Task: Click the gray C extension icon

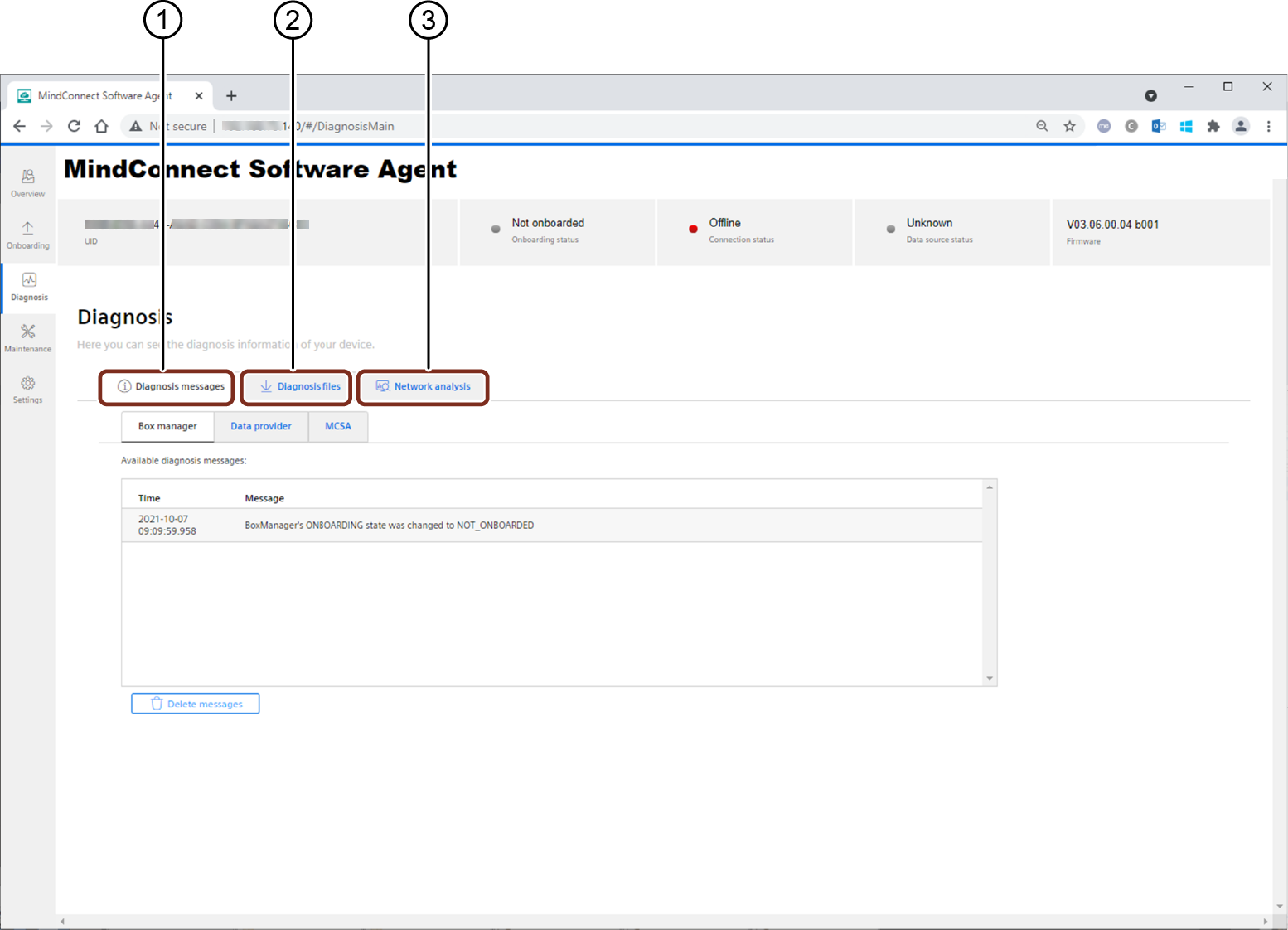Action: [x=1131, y=126]
